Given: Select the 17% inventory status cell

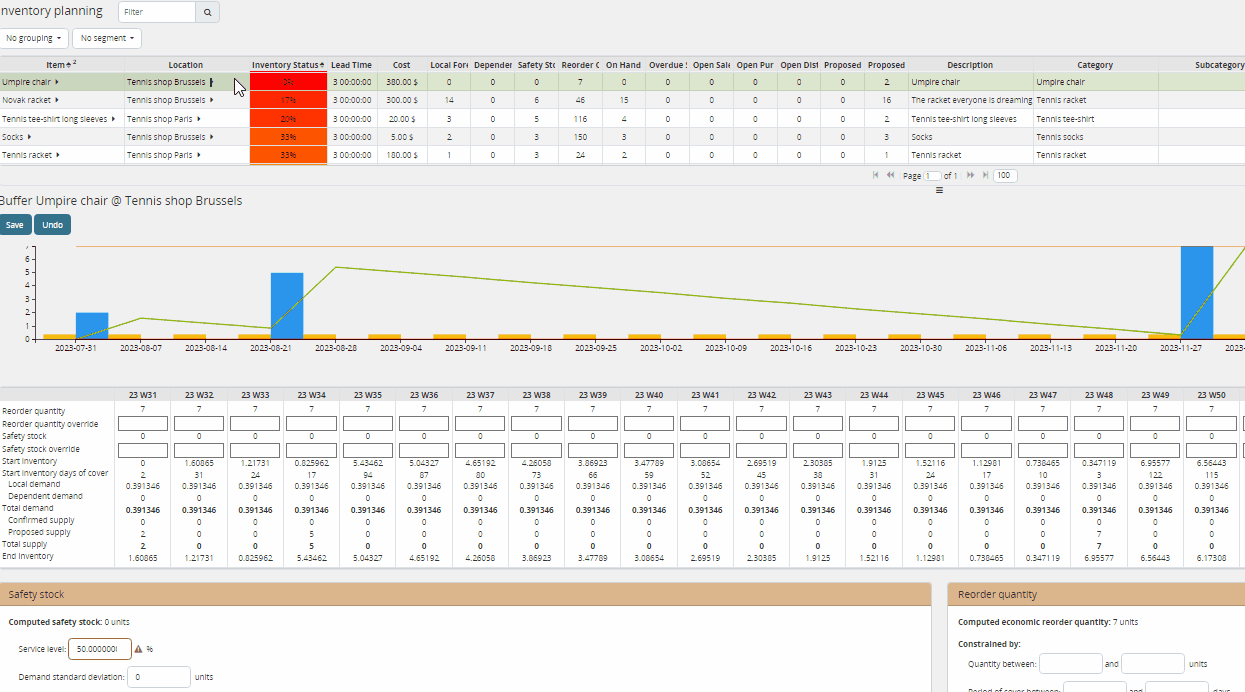Looking at the screenshot, I should [288, 100].
